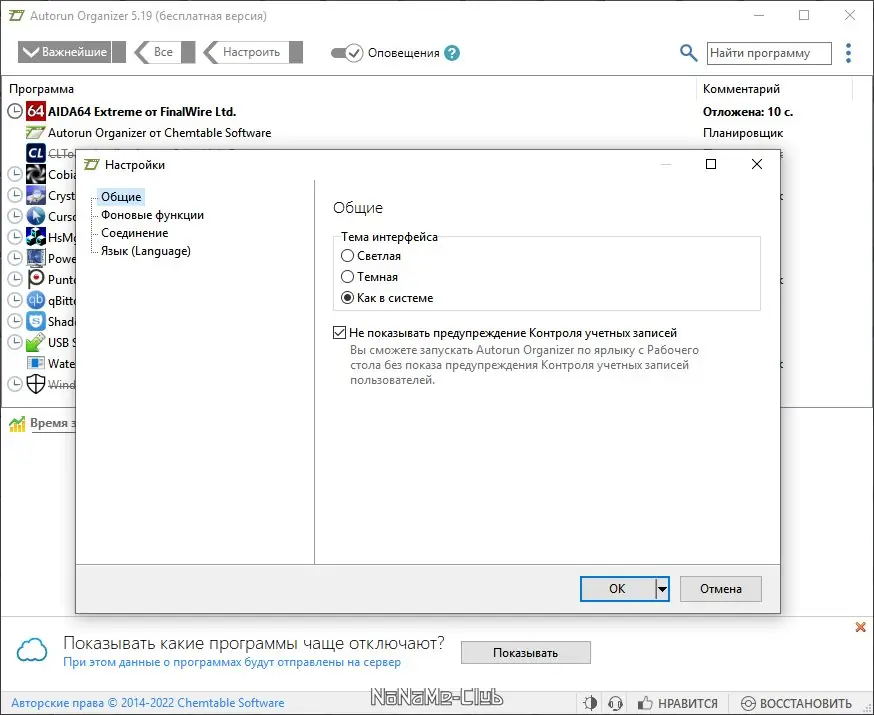Click the delayed-start clock icon next to AIDA64

[15, 111]
